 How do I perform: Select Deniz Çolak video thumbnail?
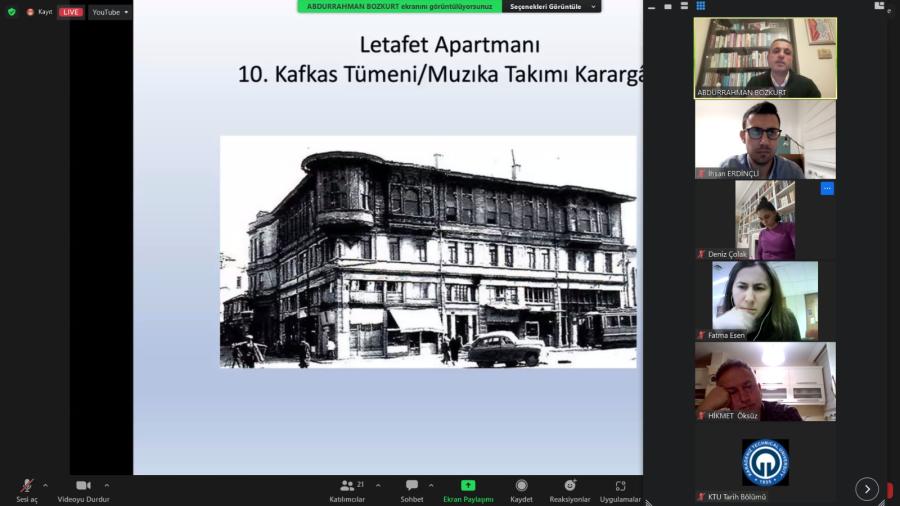click(765, 220)
